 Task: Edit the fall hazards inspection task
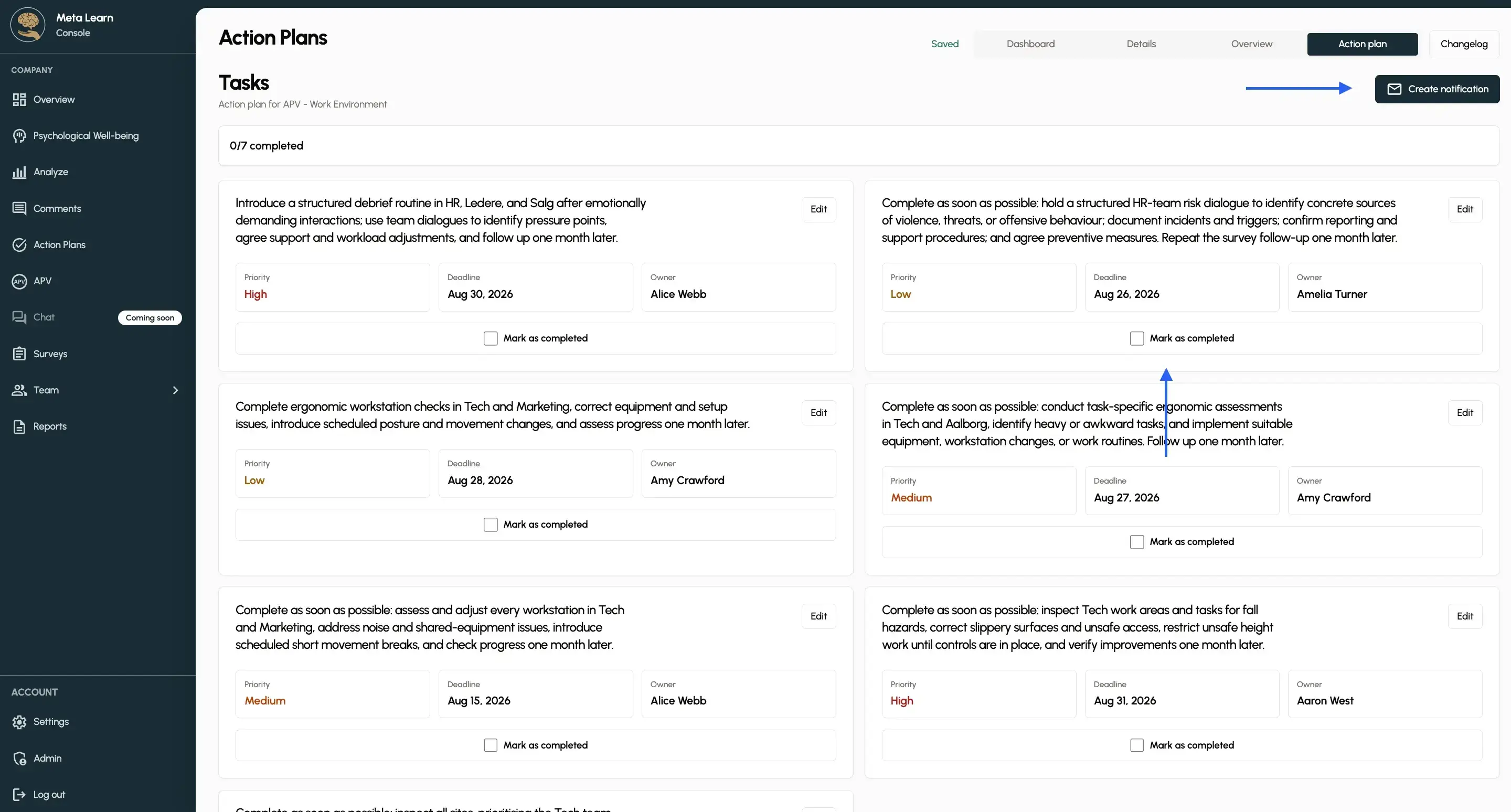(1465, 616)
